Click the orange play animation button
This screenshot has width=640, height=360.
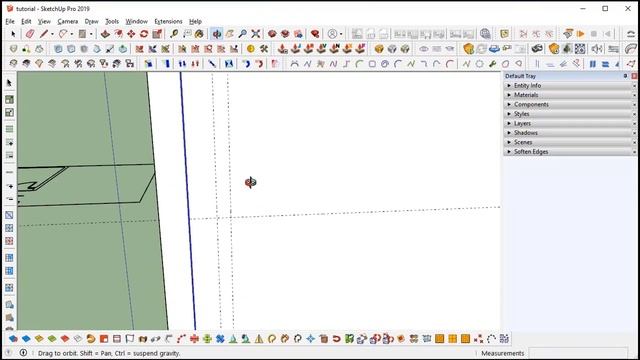click(580, 34)
